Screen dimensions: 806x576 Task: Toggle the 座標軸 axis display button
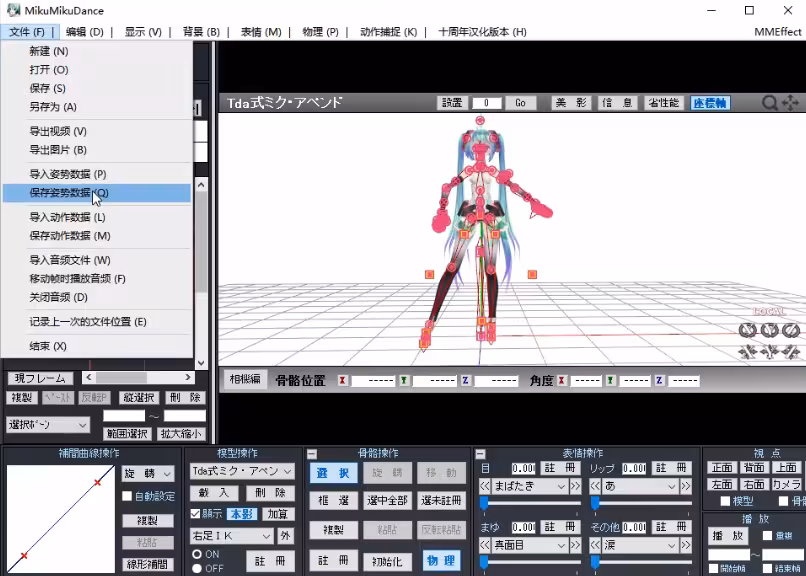click(710, 103)
